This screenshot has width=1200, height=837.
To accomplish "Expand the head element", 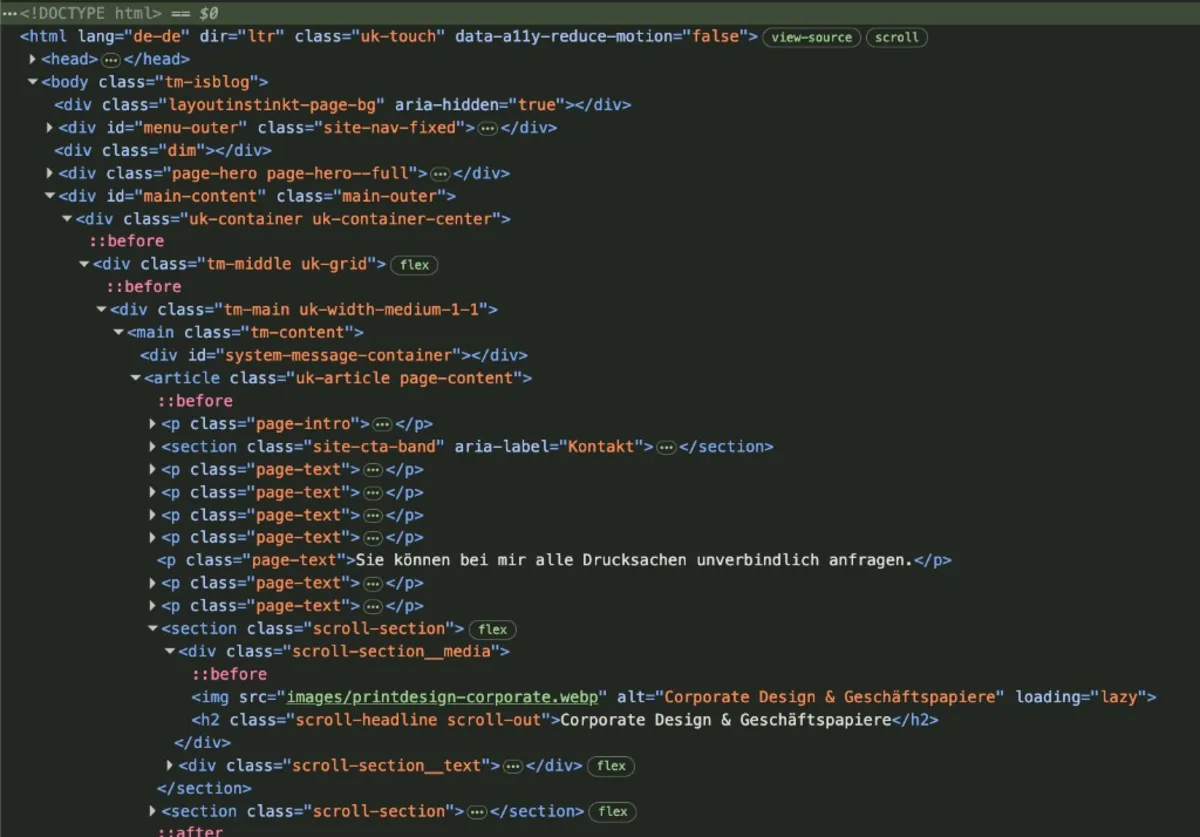I will click(x=33, y=60).
